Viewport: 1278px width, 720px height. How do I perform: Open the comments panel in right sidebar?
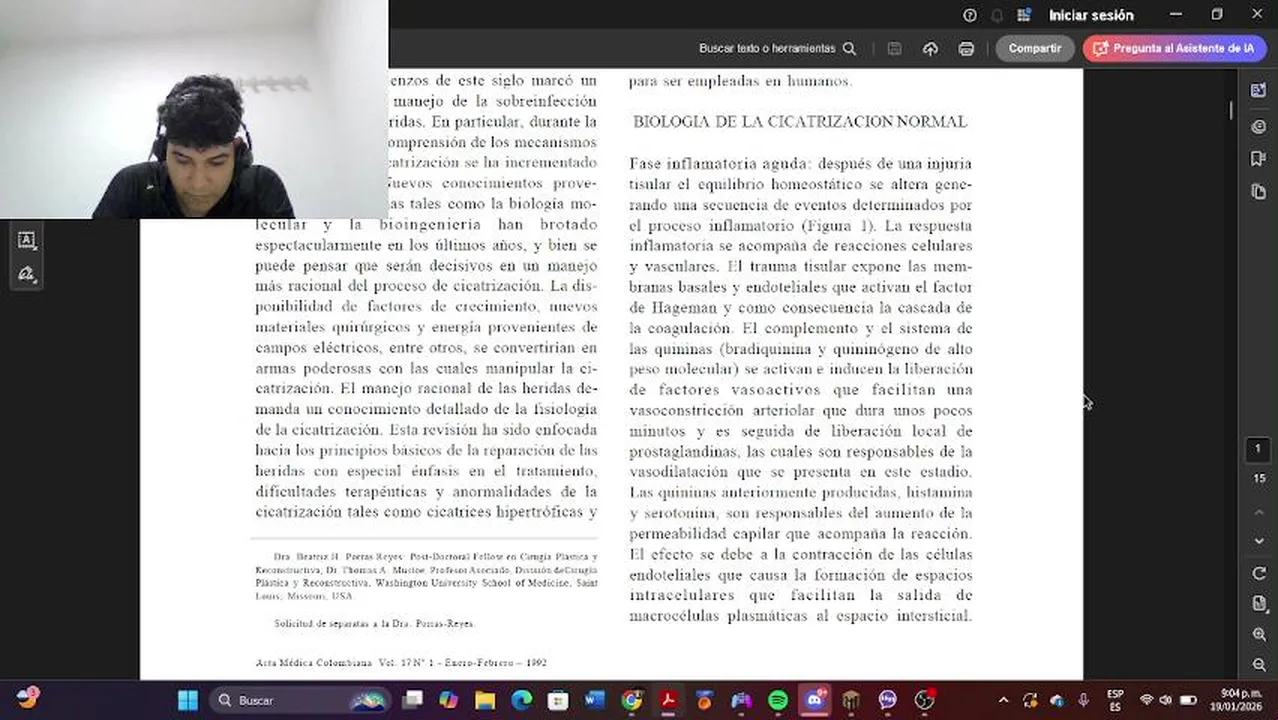tap(1258, 126)
